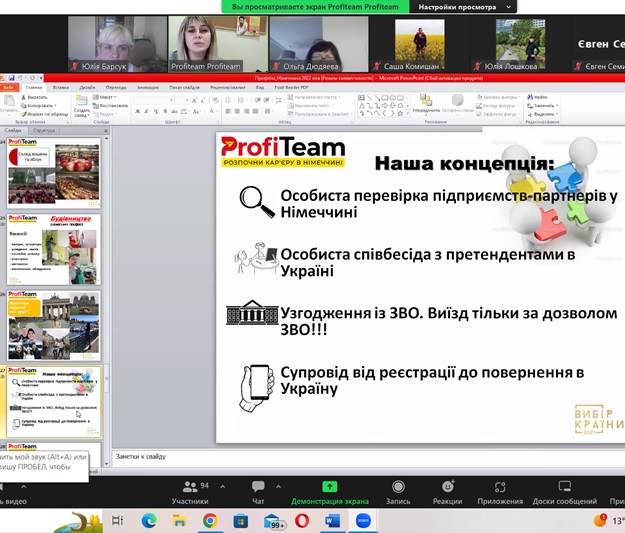Click the Zoom icon on the taskbar
This screenshot has width=625, height=533.
click(363, 521)
